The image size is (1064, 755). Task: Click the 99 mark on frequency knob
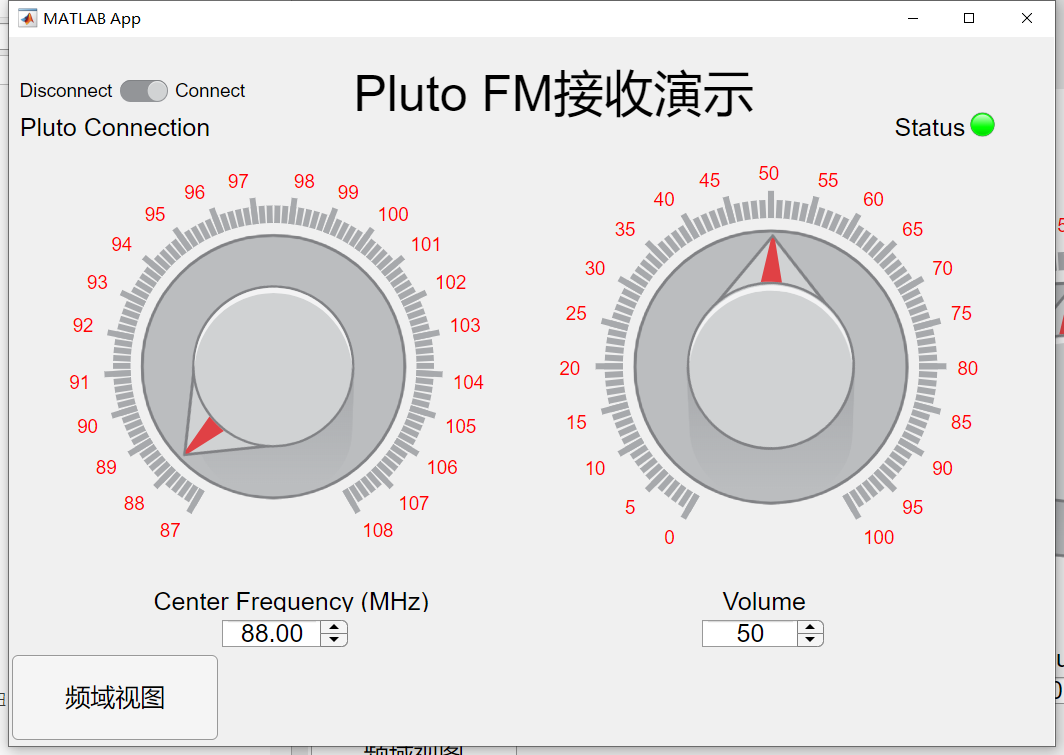(x=348, y=193)
